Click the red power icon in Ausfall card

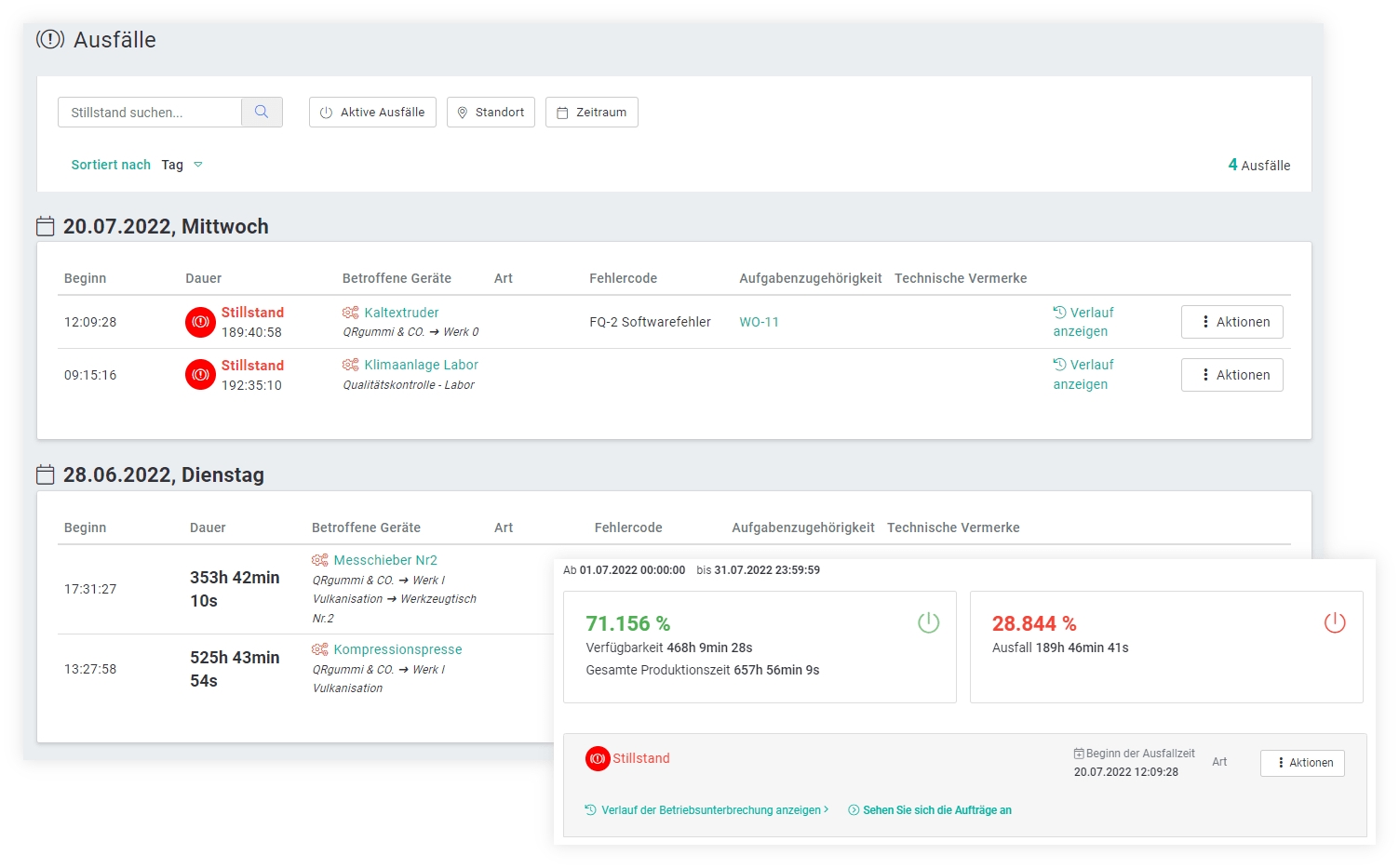point(1335,623)
